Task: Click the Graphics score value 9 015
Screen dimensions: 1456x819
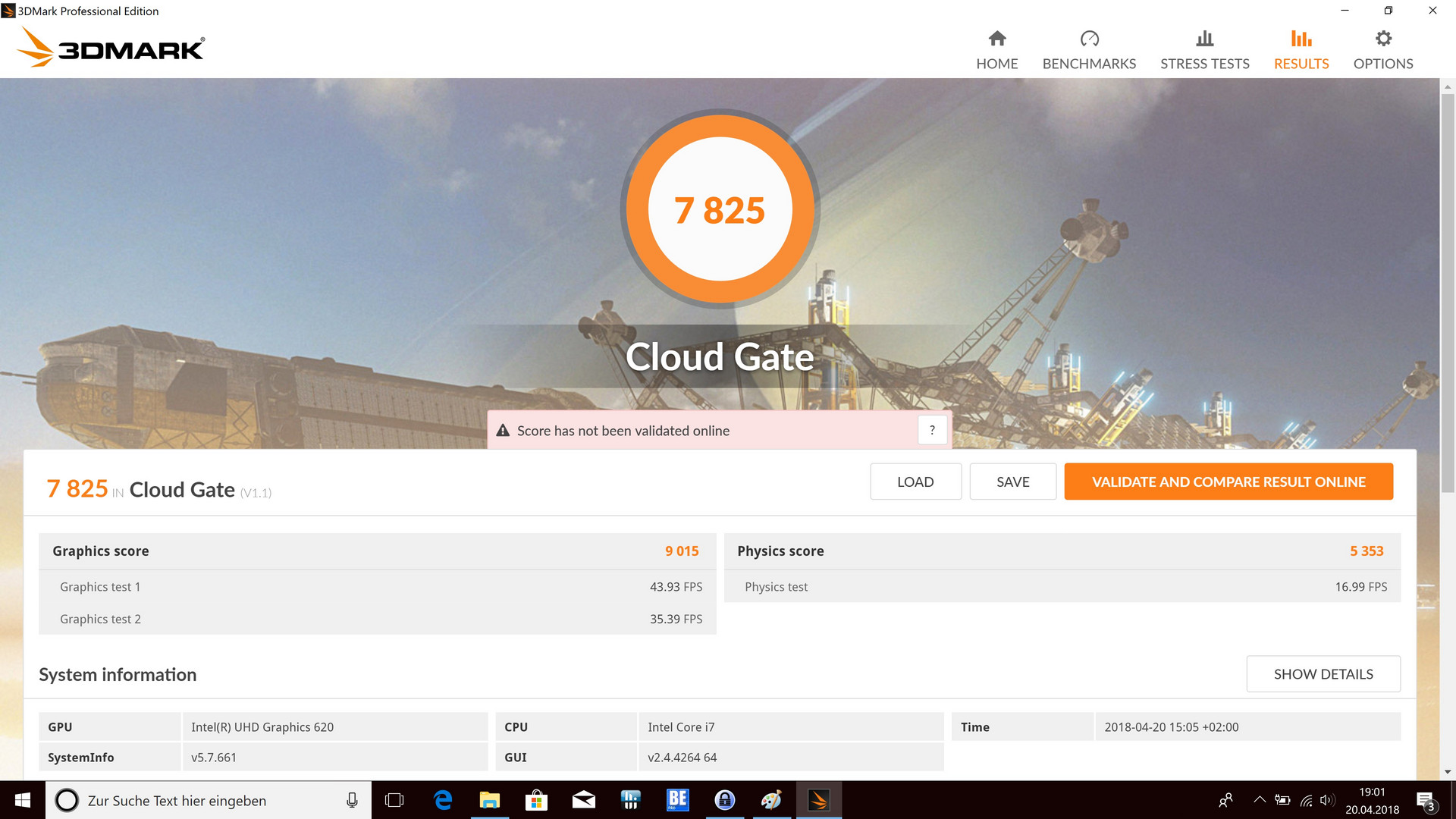Action: [x=682, y=551]
